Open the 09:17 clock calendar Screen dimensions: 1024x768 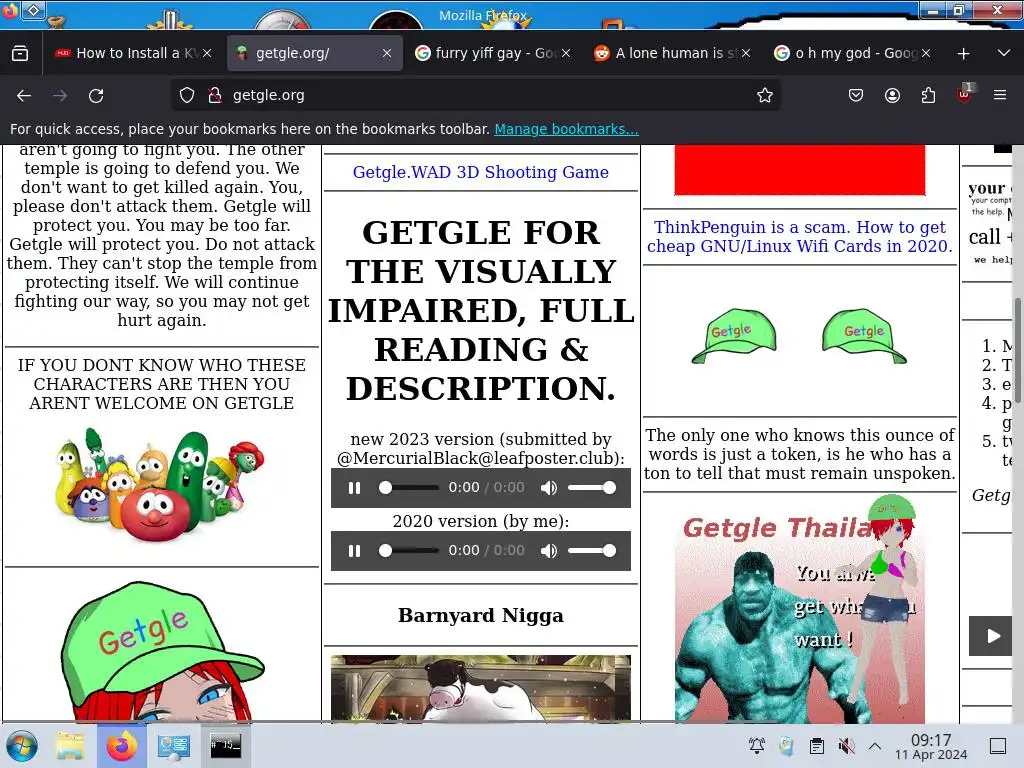[931, 746]
